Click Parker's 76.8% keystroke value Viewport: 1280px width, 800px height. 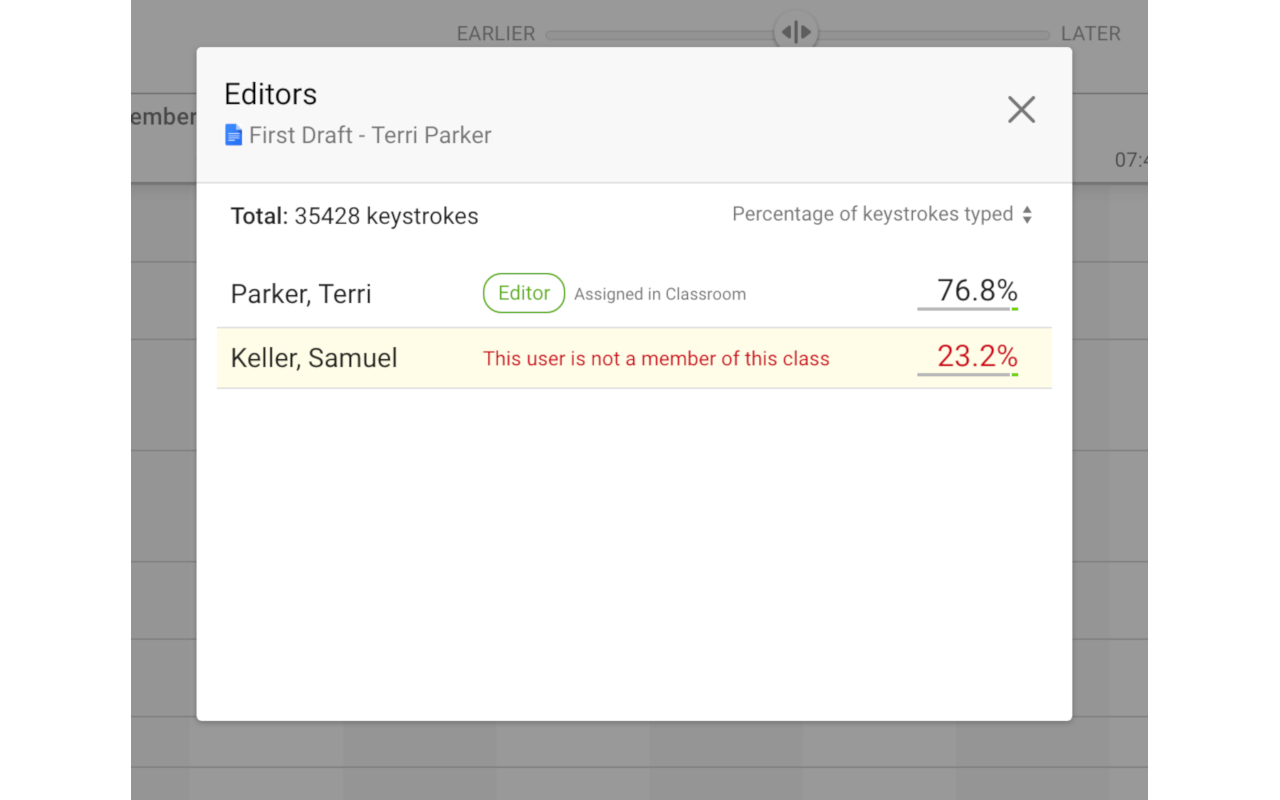[x=977, y=290]
